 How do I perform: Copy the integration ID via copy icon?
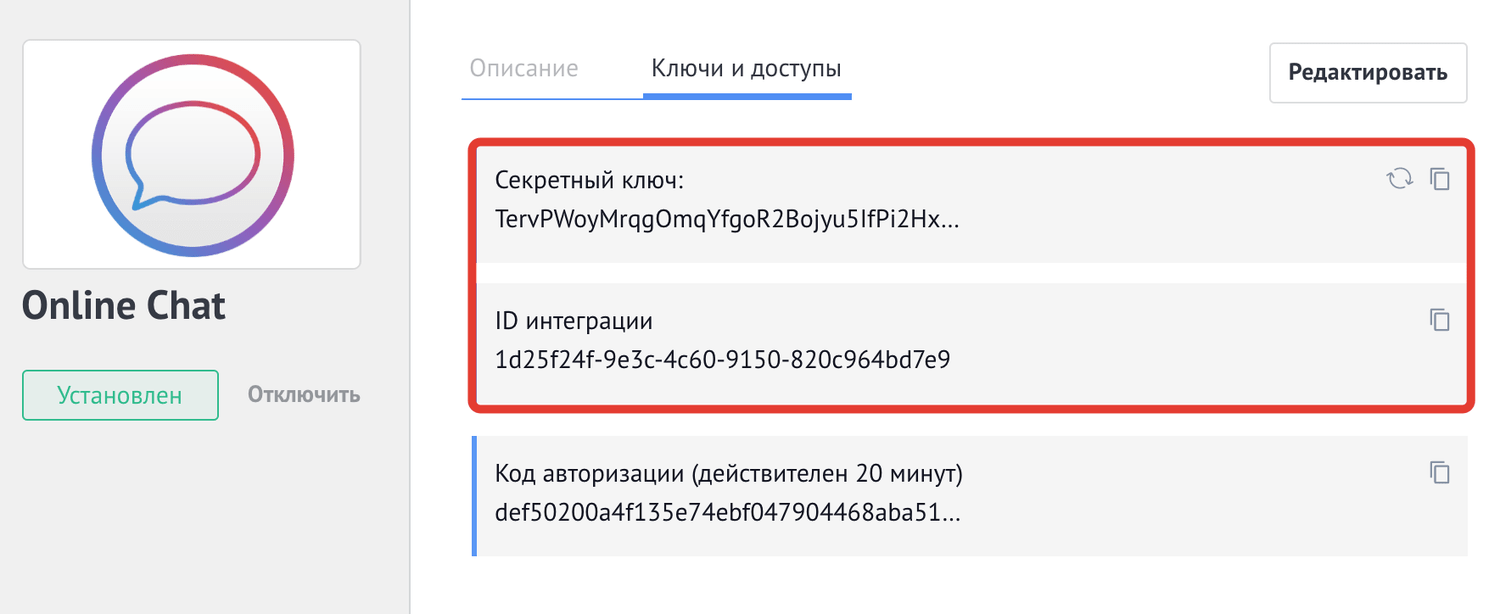(x=1440, y=320)
